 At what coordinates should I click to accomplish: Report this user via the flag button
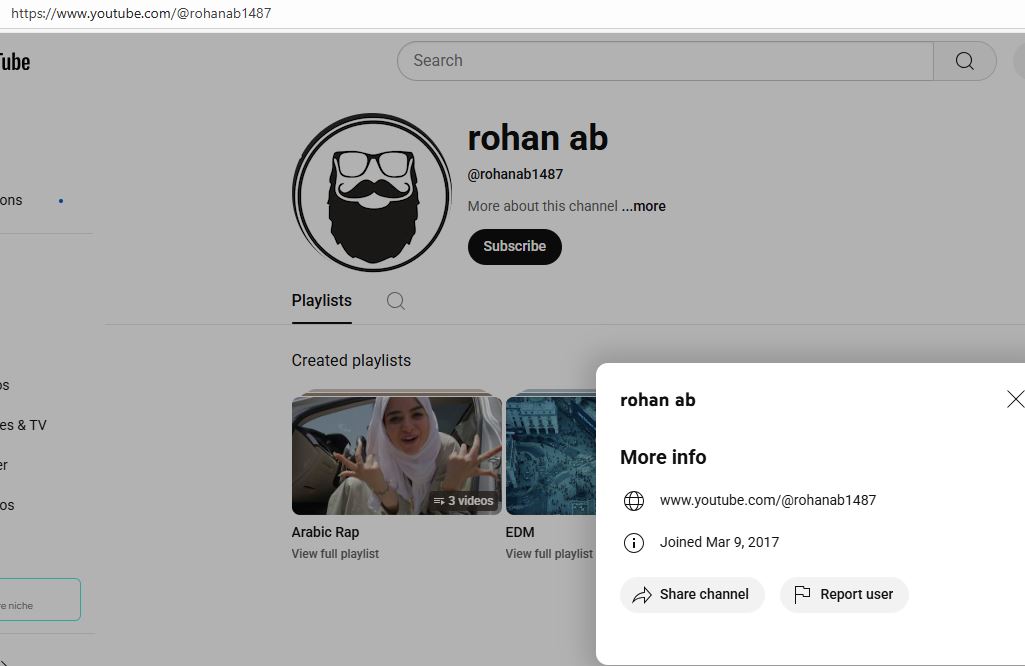[x=844, y=594]
